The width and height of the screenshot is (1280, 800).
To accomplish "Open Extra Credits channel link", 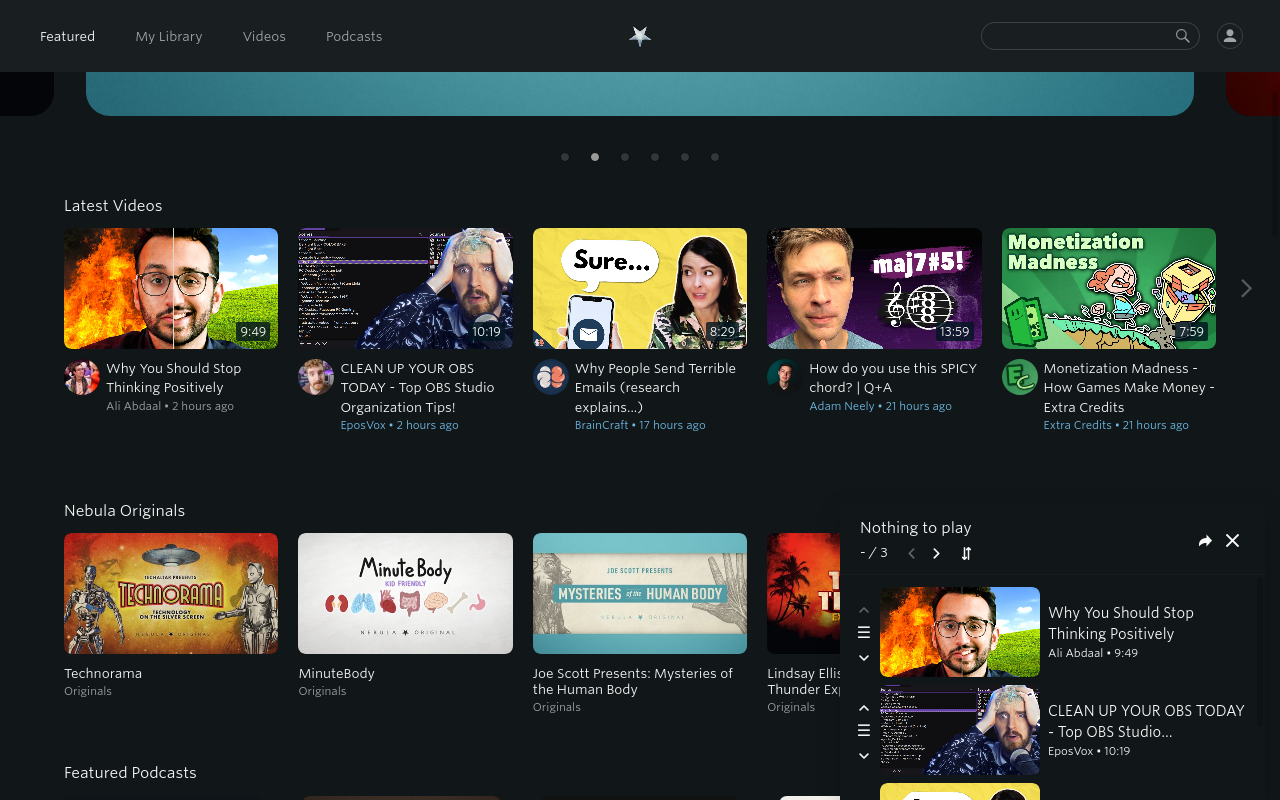I will click(1078, 425).
